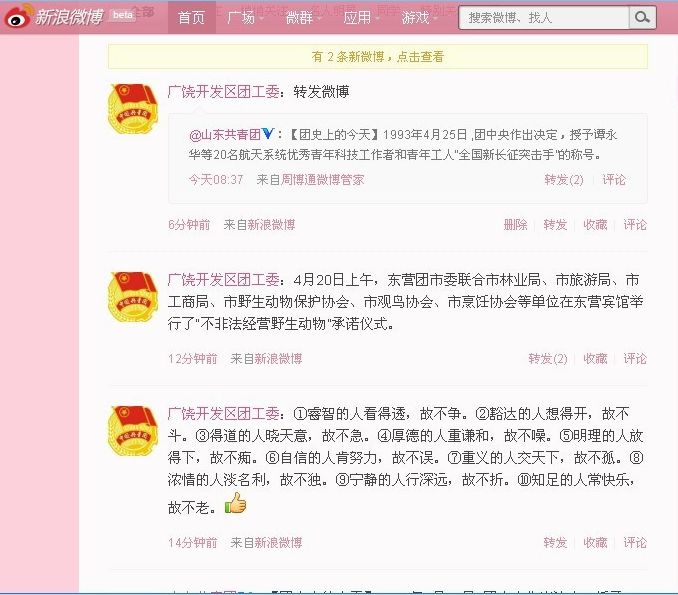This screenshot has height=595, width=678.
Task: Click 收藏 on the 14分钟前 post
Action: (x=595, y=542)
